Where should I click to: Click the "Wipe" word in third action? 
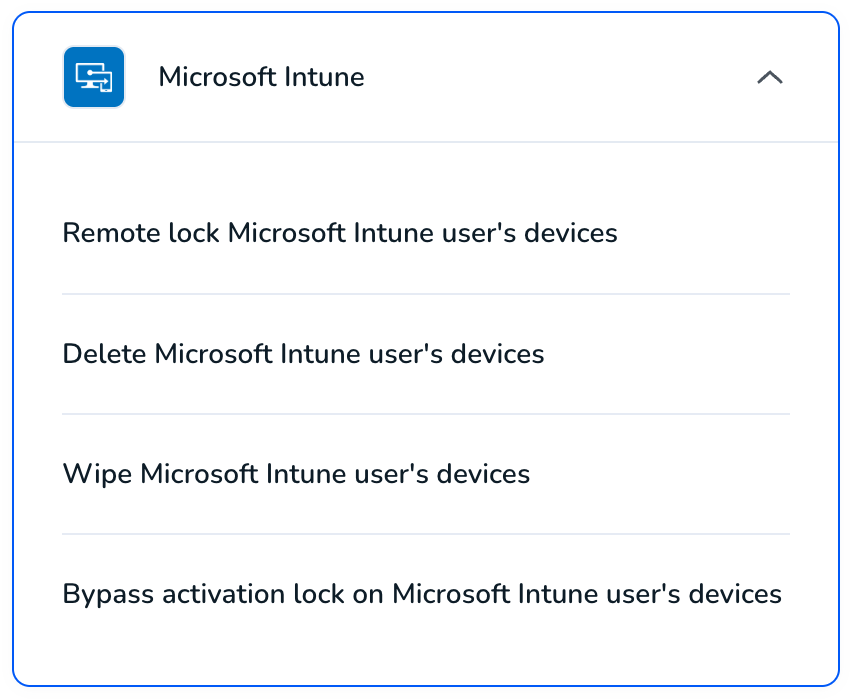point(97,474)
